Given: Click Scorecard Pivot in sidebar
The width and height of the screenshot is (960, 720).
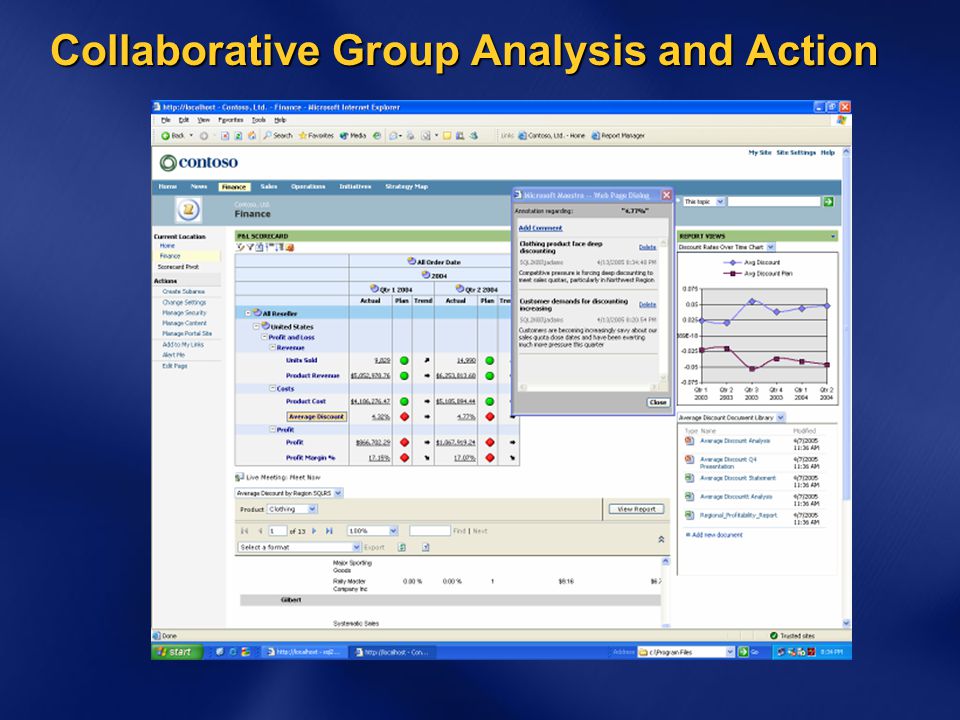Looking at the screenshot, I should click(x=178, y=267).
